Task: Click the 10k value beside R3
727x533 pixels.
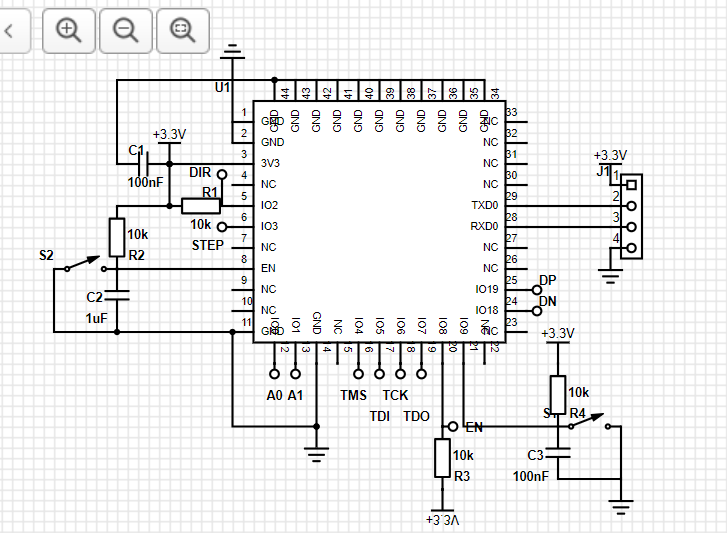Action: point(463,456)
